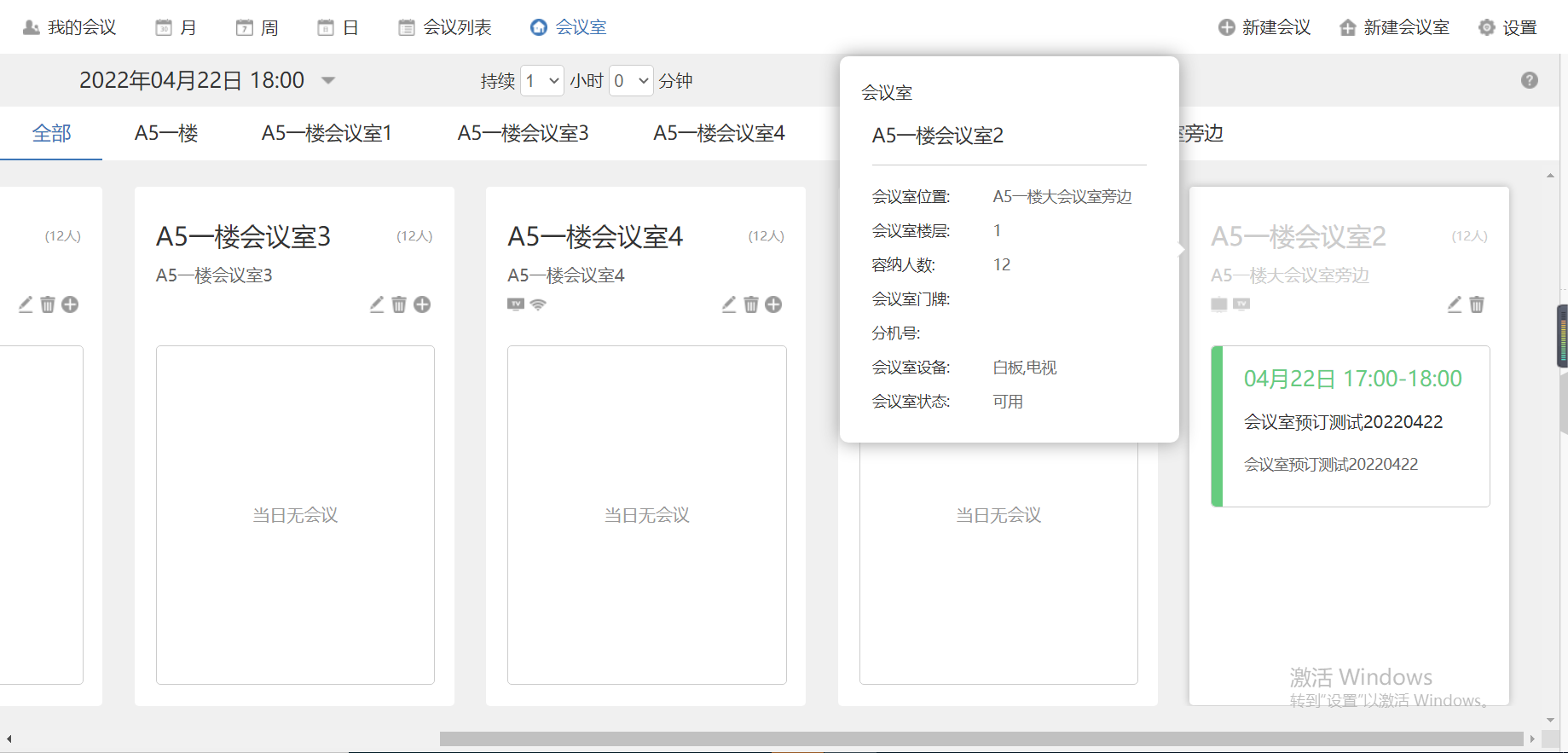Click edit pencil icon for A5一楼会议室3
This screenshot has width=1568, height=753.
[377, 304]
